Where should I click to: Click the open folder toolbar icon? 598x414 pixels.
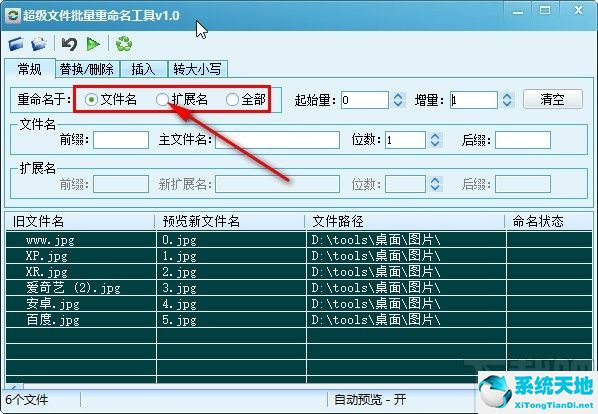pyautogui.click(x=39, y=44)
